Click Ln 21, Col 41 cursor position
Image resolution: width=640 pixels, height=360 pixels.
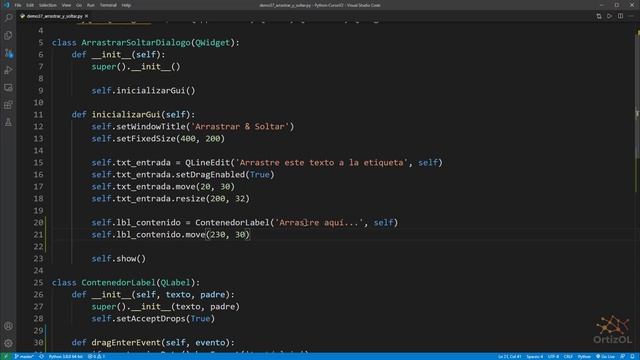pos(509,356)
